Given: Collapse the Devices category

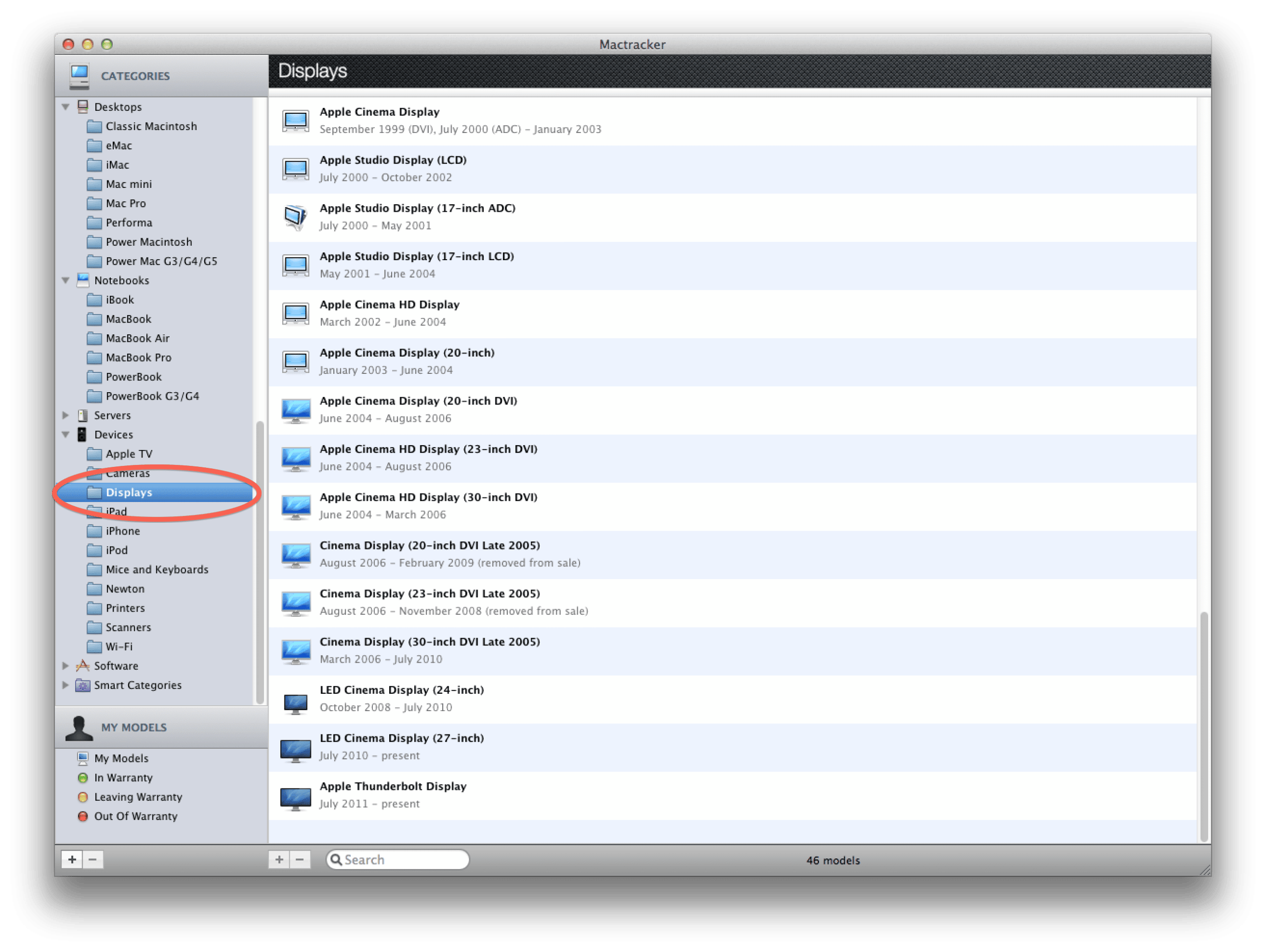Looking at the screenshot, I should [x=66, y=435].
